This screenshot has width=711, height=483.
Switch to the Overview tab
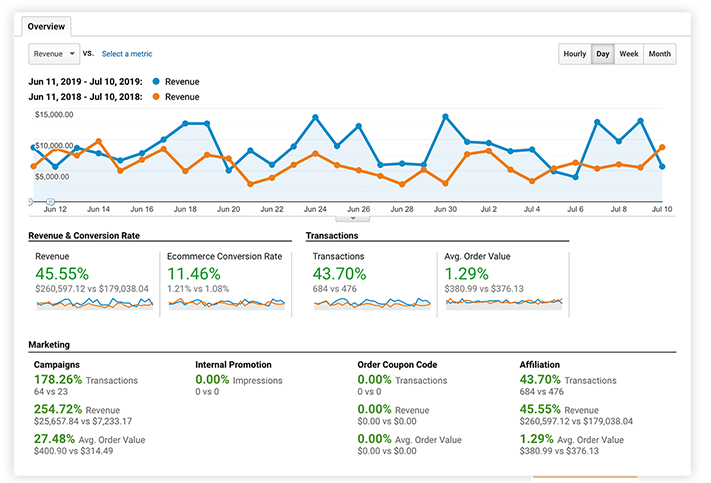pos(46,26)
